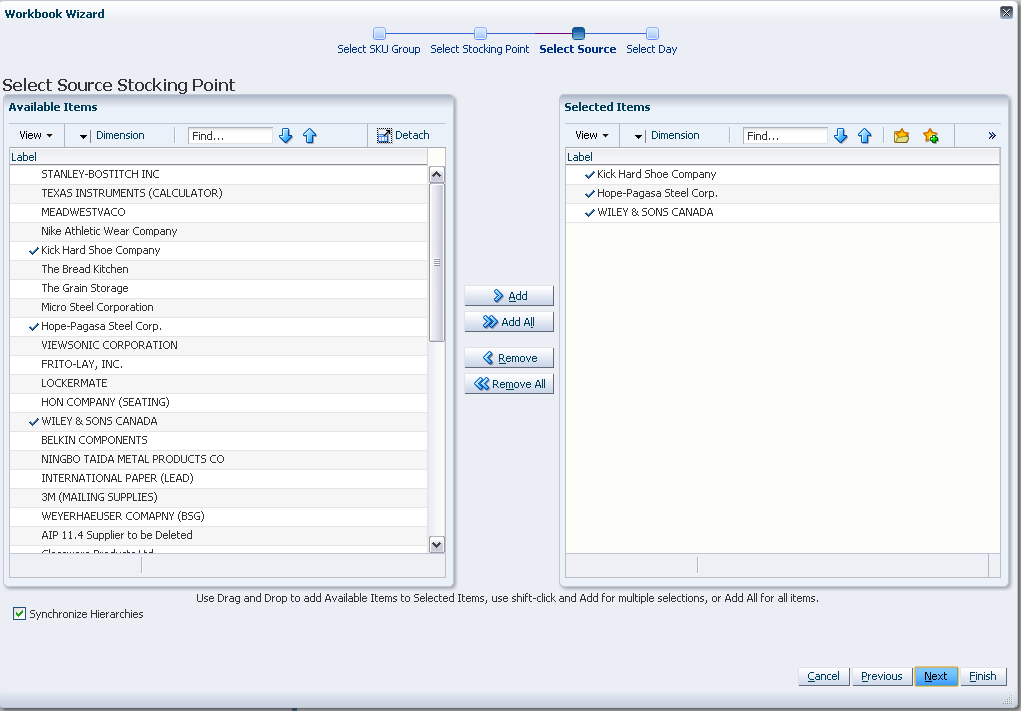Select WEYERHAEUSER COMAPNY (BSG) row
Viewport: 1021px width, 711px height.
(218, 516)
